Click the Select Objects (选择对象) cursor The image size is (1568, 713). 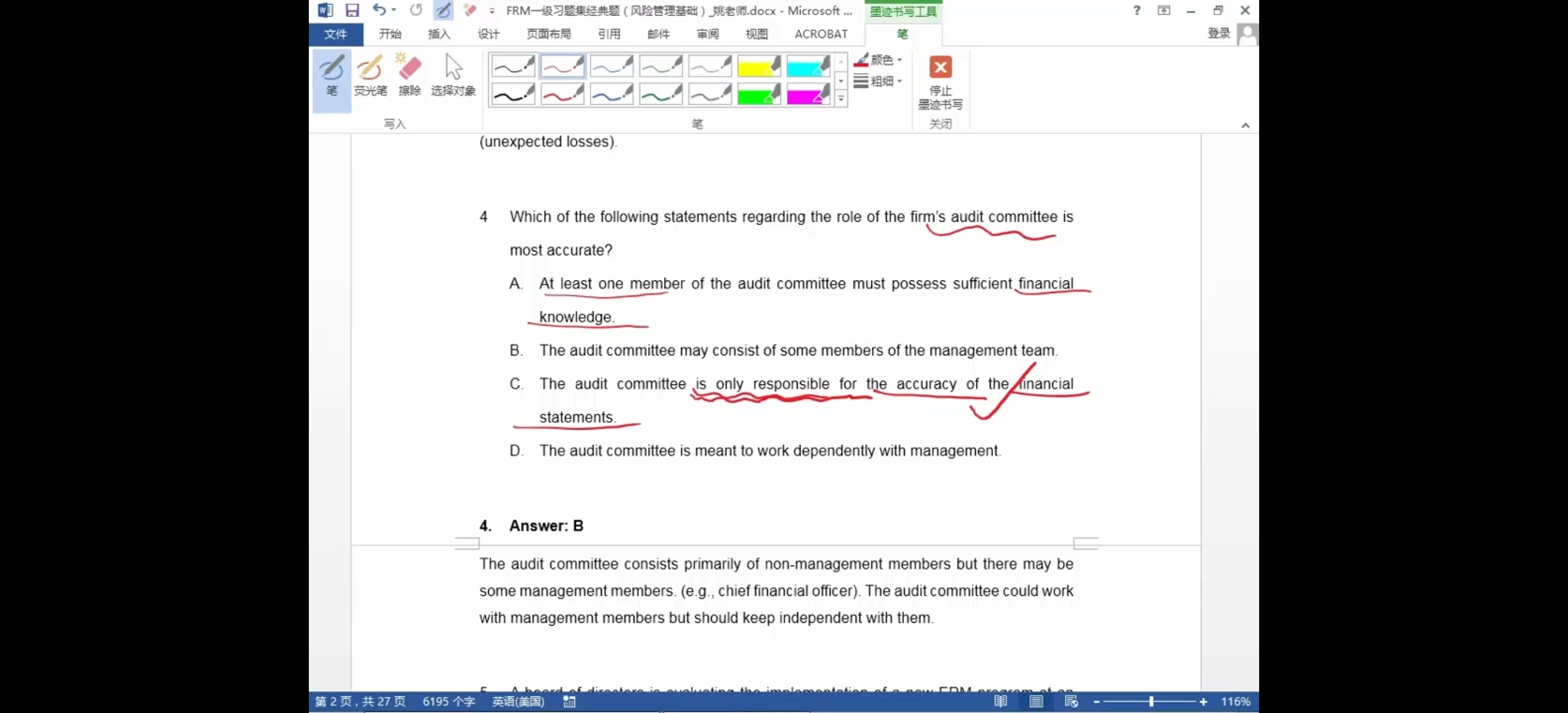453,75
